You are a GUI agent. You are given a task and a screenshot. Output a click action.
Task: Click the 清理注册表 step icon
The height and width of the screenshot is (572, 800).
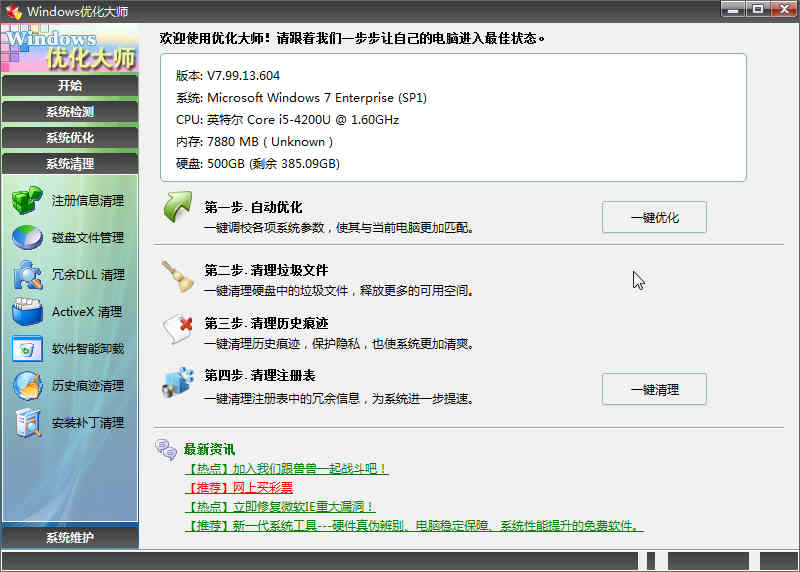click(x=178, y=382)
